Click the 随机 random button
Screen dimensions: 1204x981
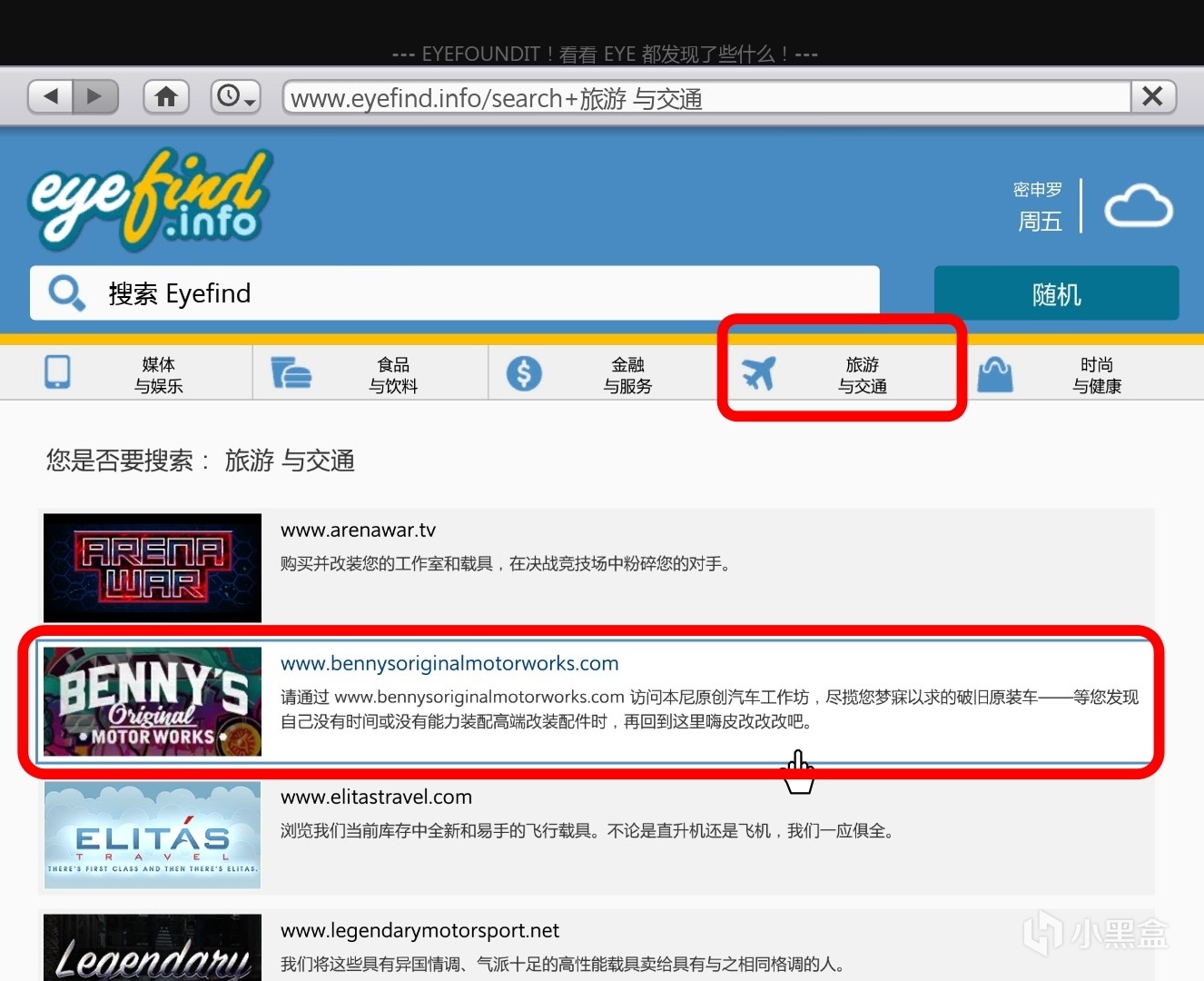tap(1057, 293)
